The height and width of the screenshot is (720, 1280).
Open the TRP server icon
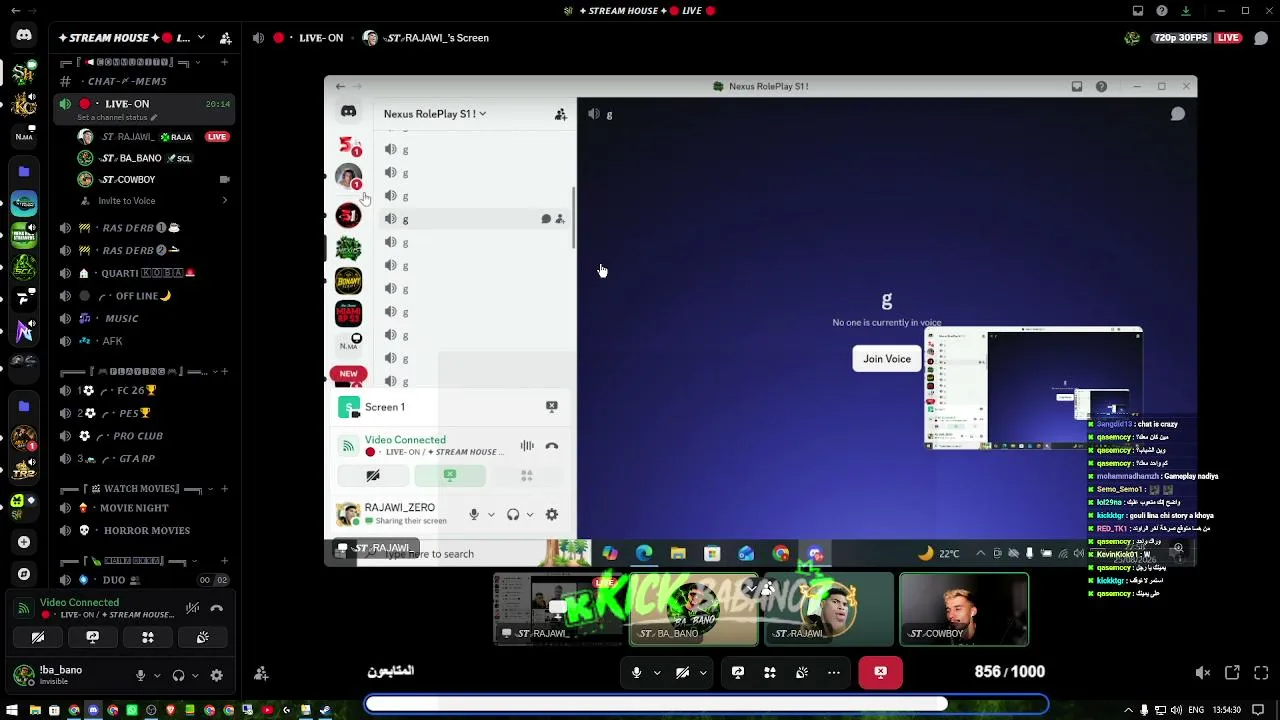pyautogui.click(x=24, y=471)
